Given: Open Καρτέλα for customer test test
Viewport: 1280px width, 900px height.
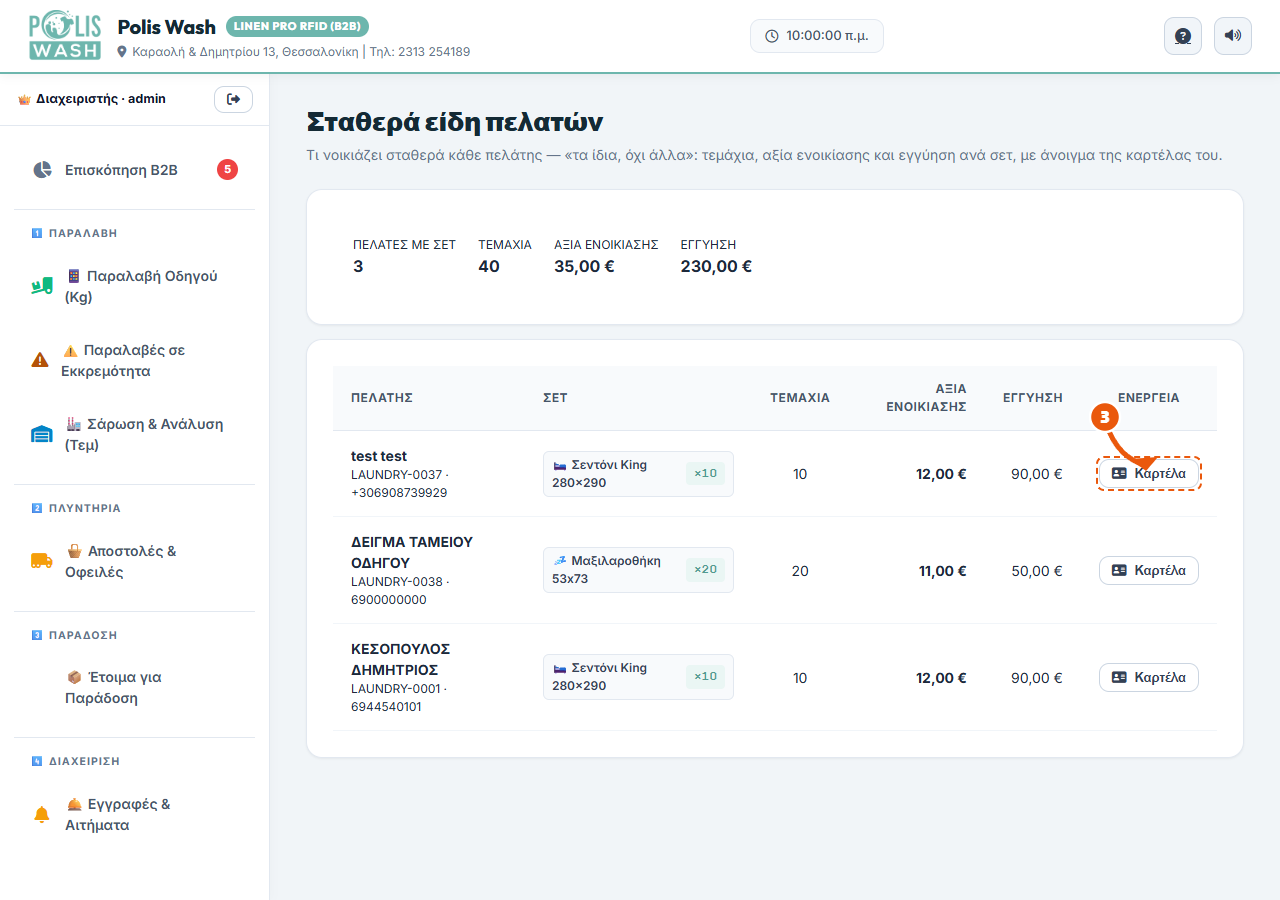Looking at the screenshot, I should point(1149,473).
